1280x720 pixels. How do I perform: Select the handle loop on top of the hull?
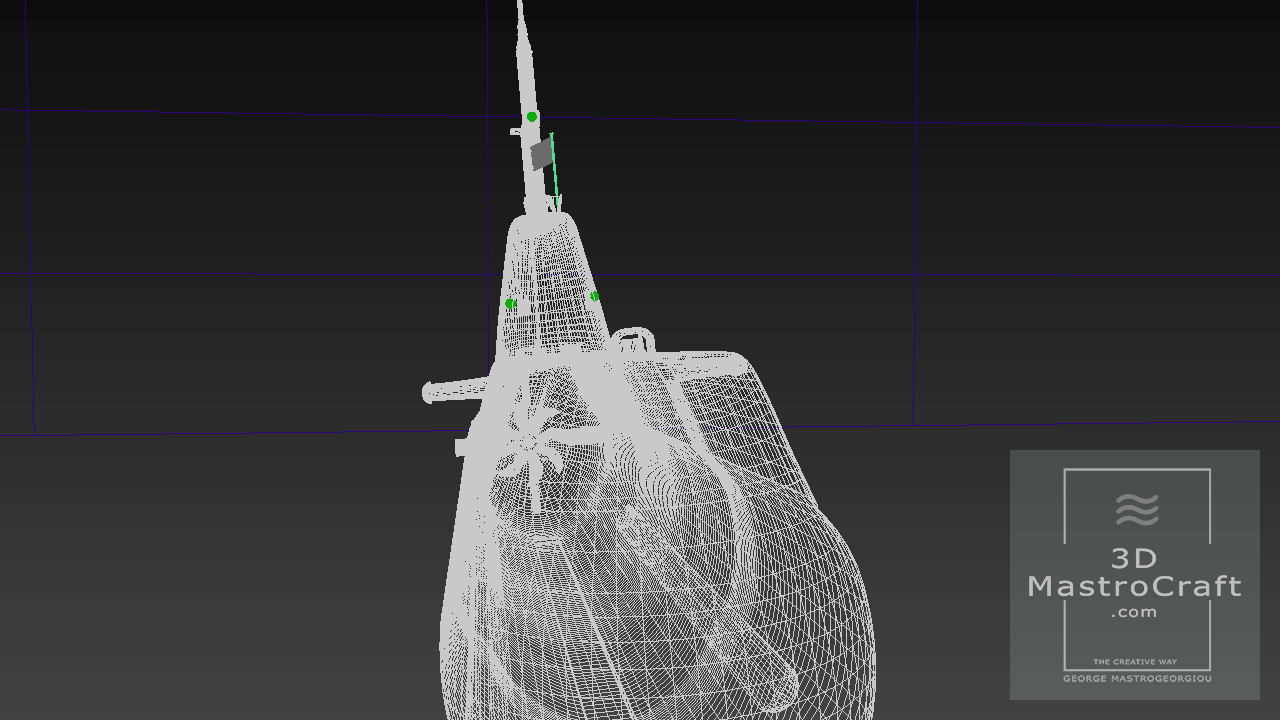[x=633, y=339]
